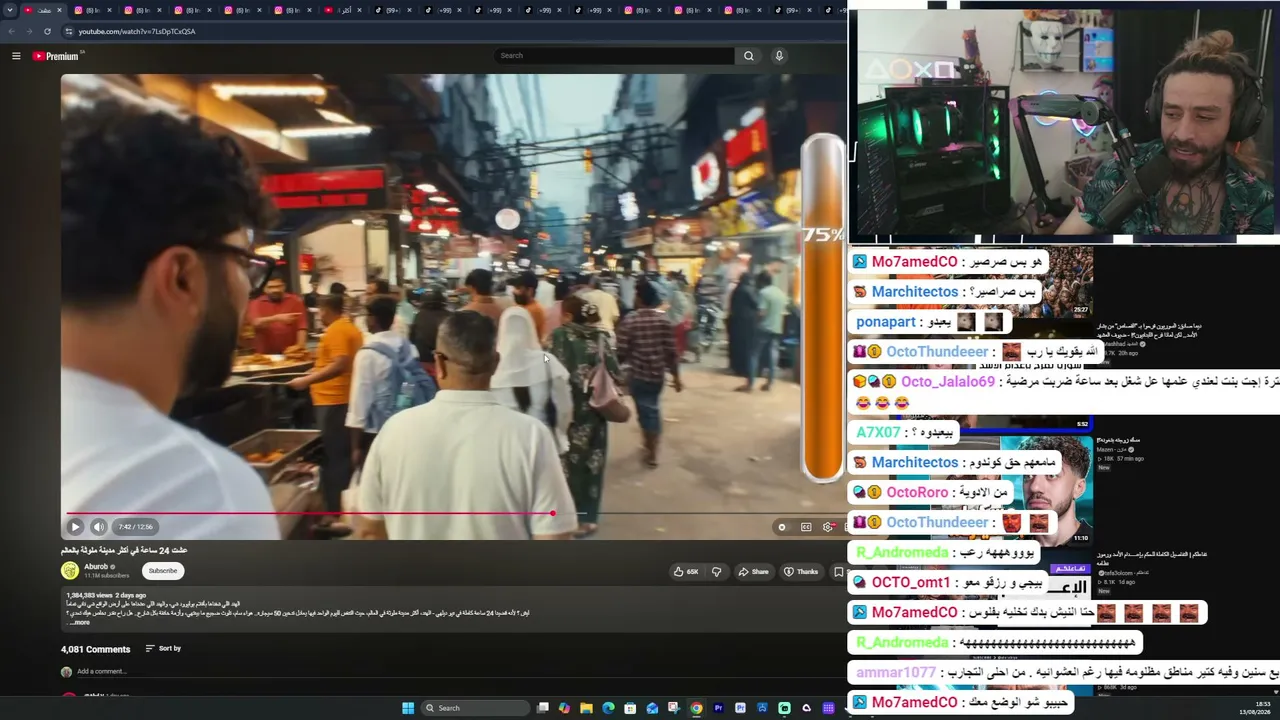Screen dimensions: 1280x720
Task: View site information icon in address bar
Action: pos(68,31)
